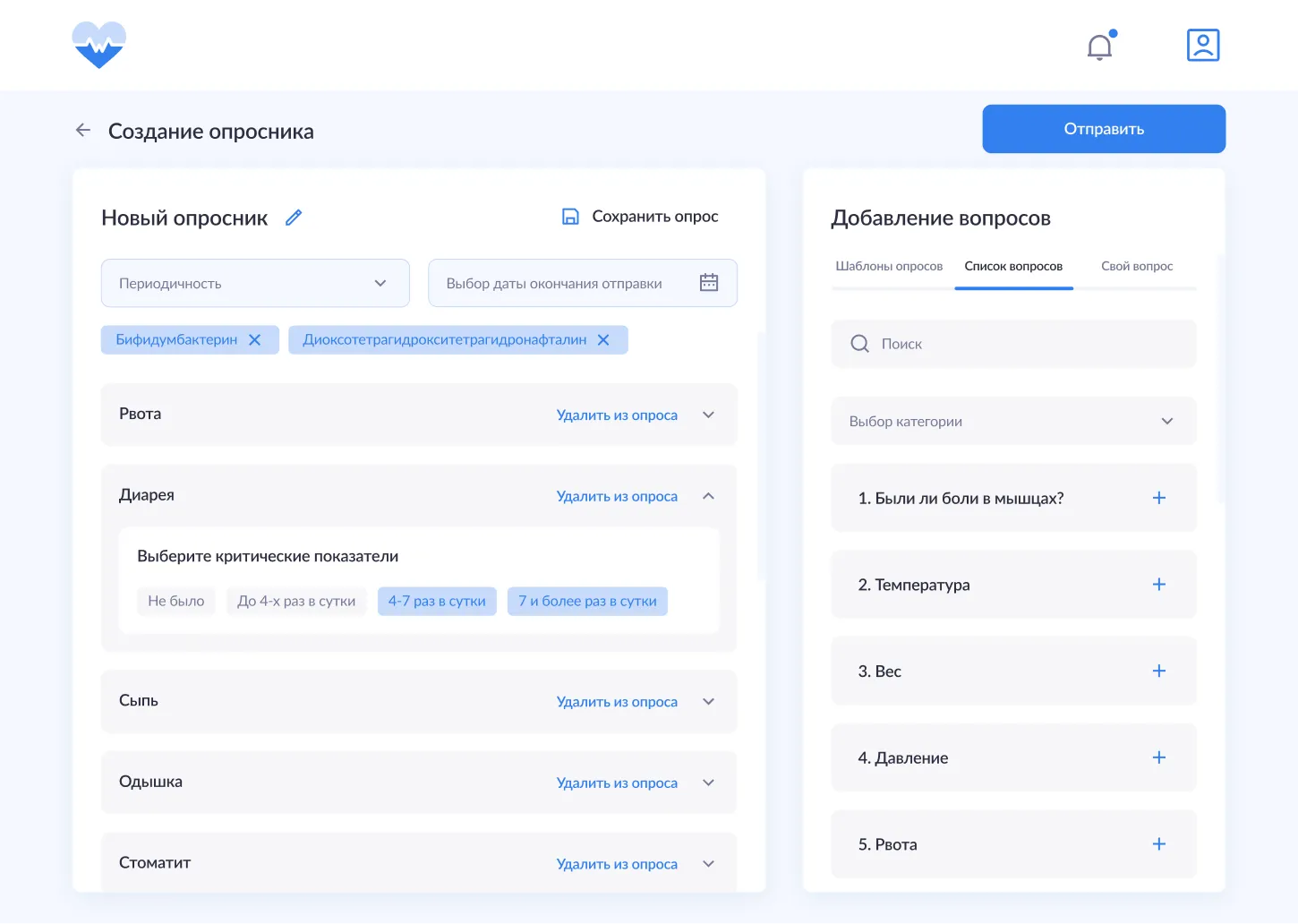
Task: Remove Рвота via Удалить из опроса
Action: click(617, 415)
